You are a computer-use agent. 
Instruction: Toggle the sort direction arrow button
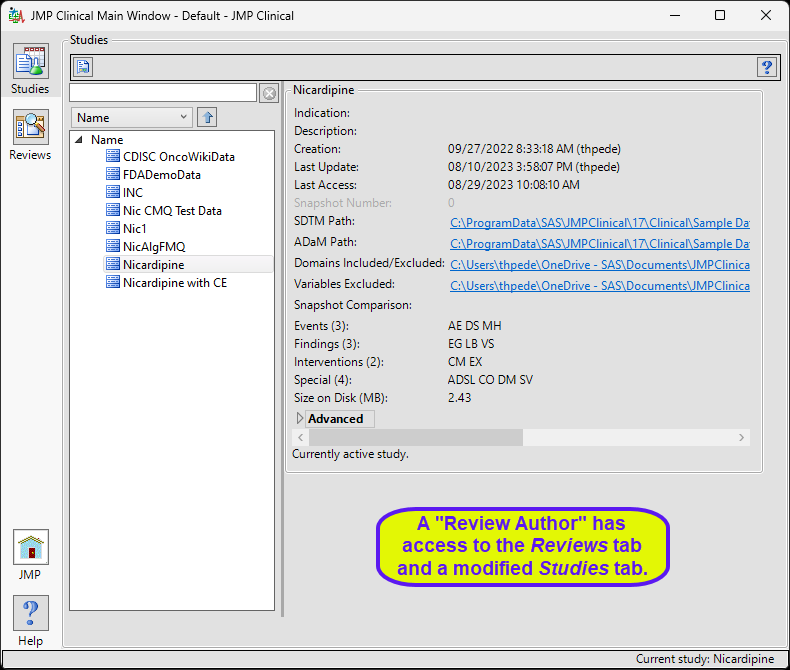[x=207, y=117]
